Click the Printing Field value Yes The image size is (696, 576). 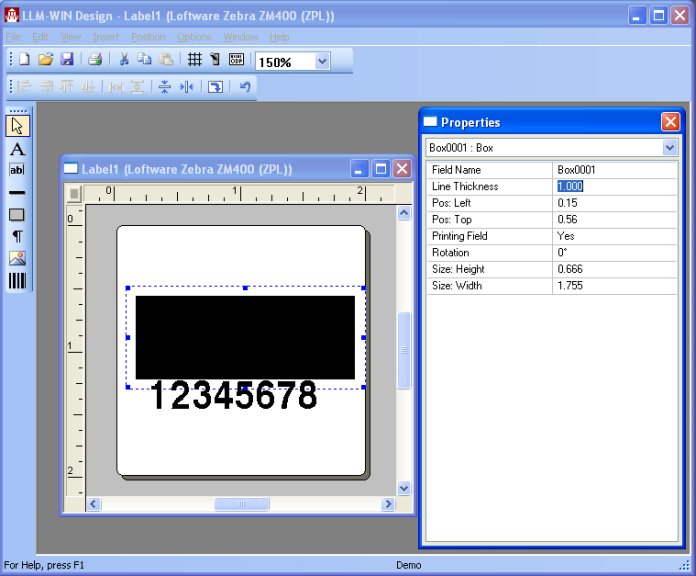615,236
